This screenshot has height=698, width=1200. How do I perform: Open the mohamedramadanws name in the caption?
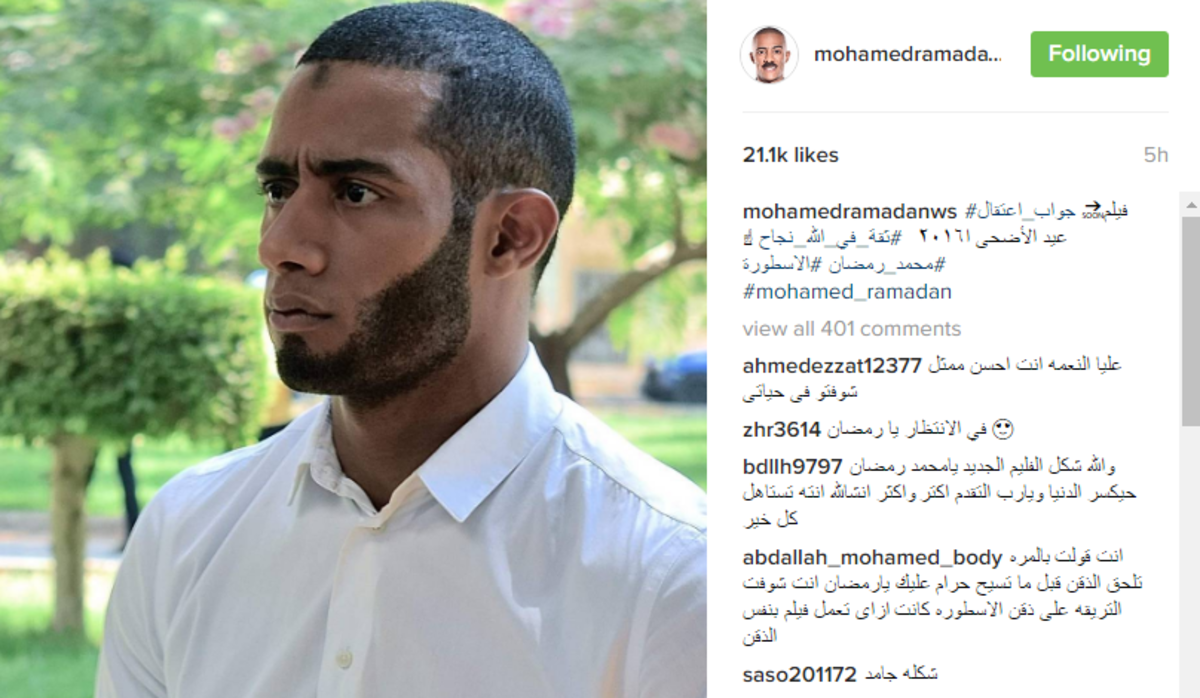tap(851, 212)
